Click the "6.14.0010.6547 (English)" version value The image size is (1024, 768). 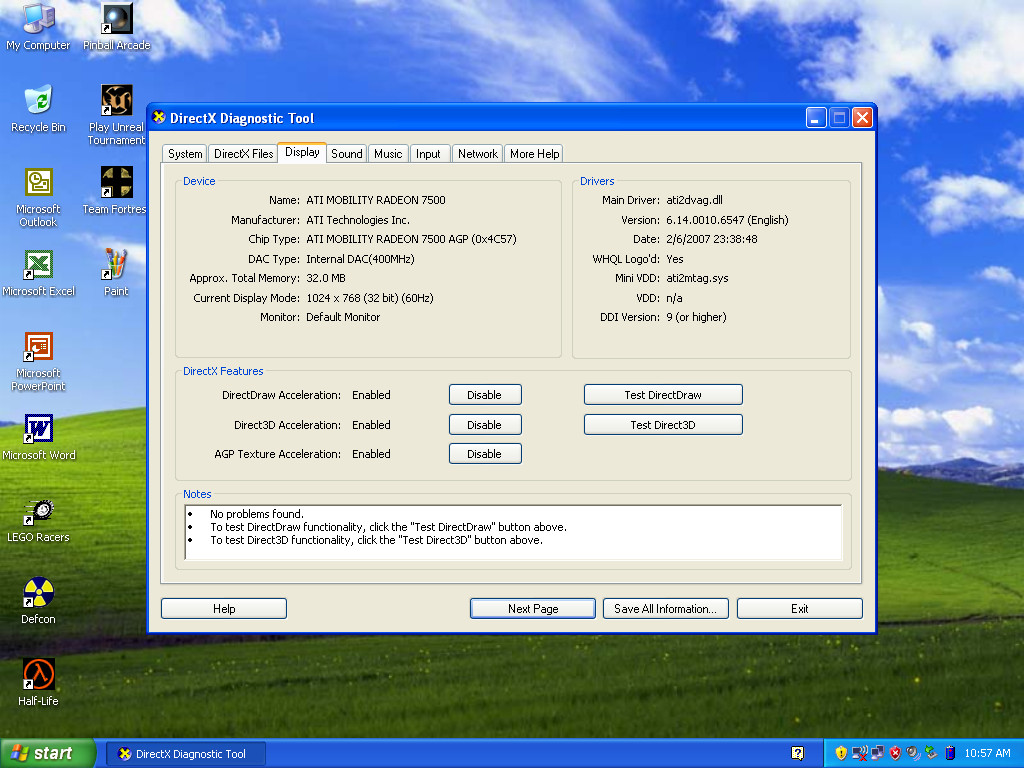(x=727, y=220)
